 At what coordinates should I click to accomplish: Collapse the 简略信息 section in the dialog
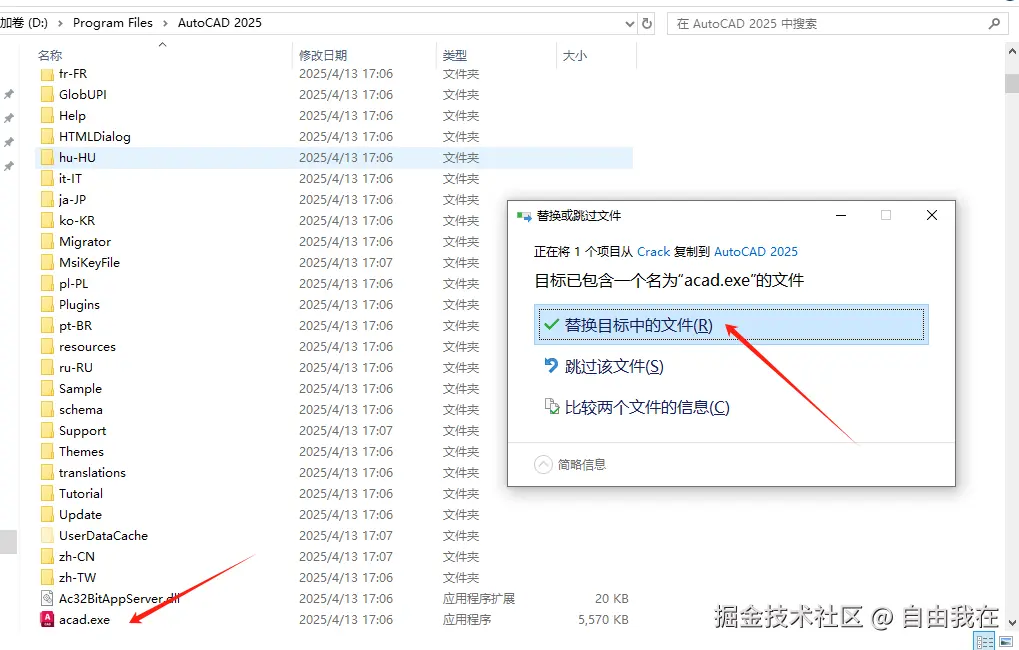coord(542,463)
